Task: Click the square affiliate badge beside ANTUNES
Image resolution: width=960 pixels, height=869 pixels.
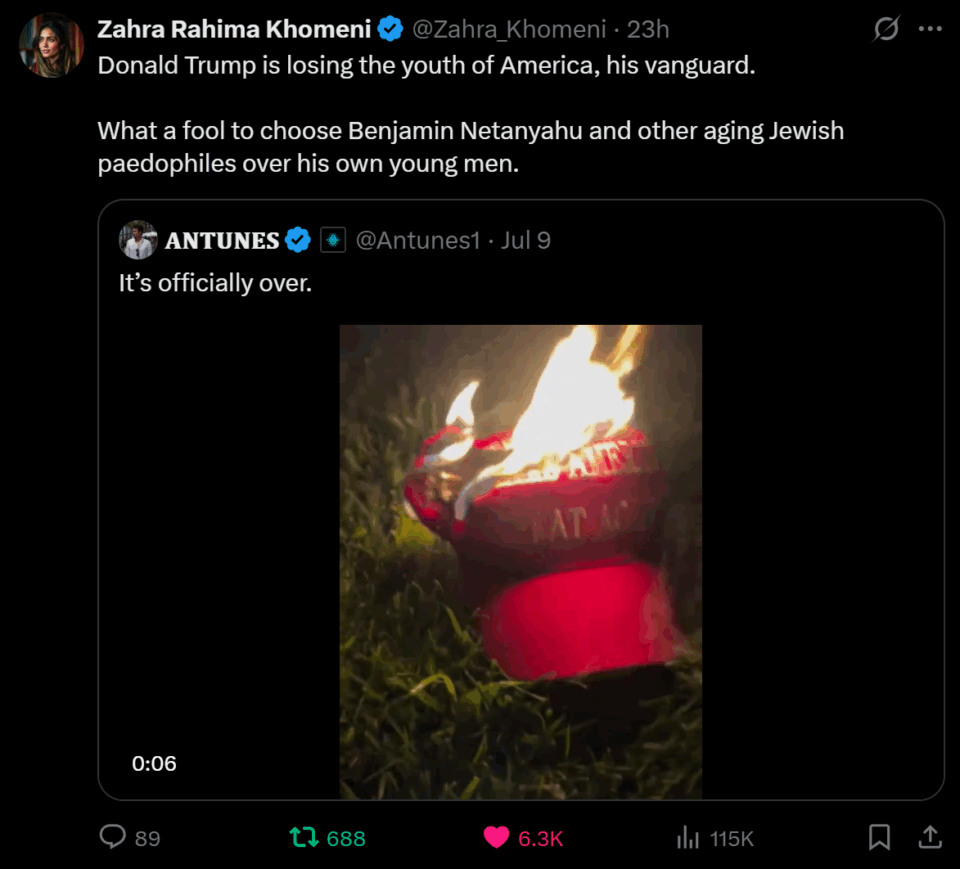Action: (333, 240)
